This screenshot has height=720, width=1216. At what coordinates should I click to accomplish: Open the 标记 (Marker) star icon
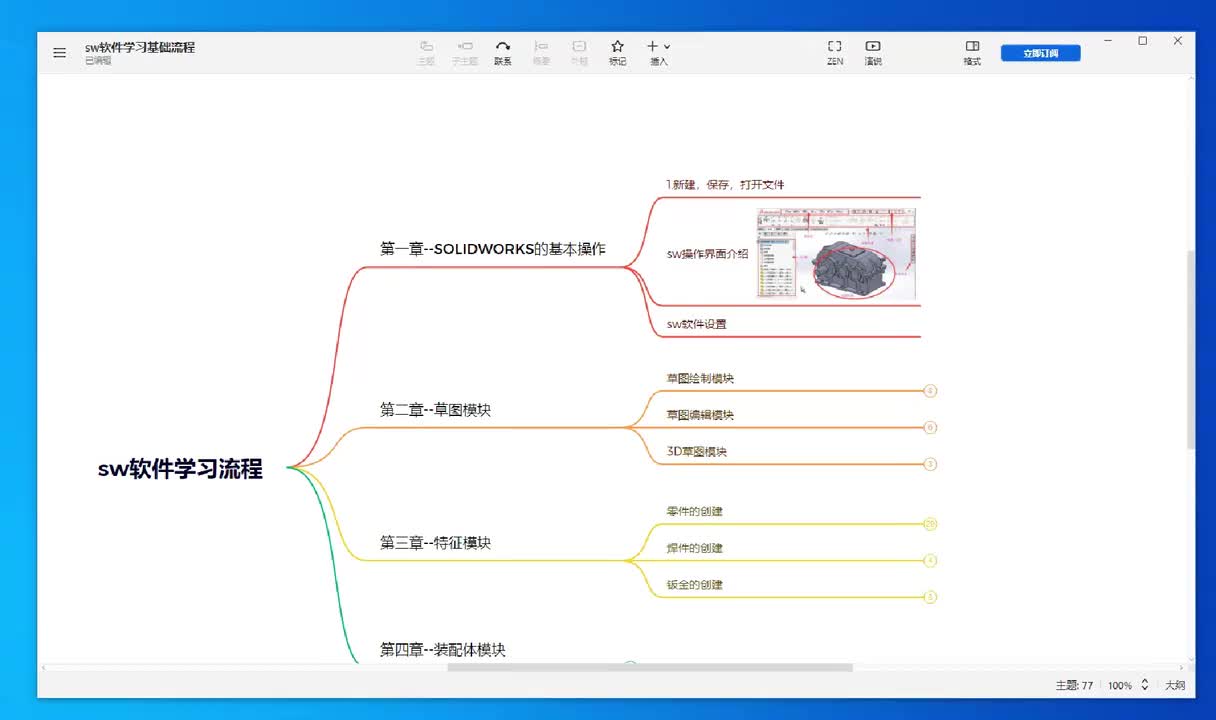click(x=618, y=53)
